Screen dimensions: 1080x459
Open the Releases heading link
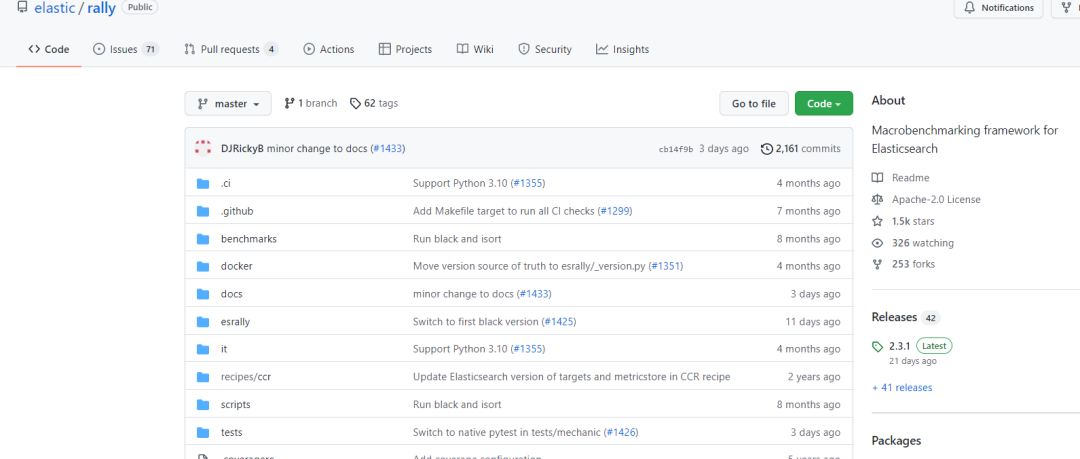click(x=894, y=317)
